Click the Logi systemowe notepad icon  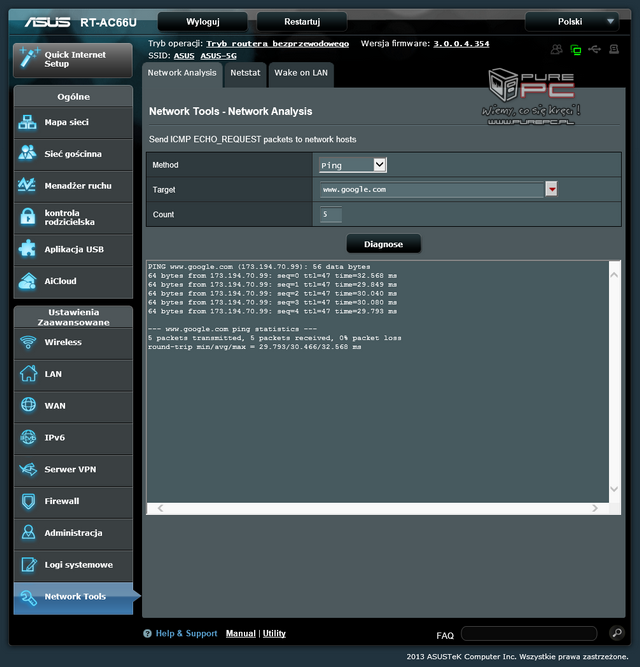pos(28,564)
